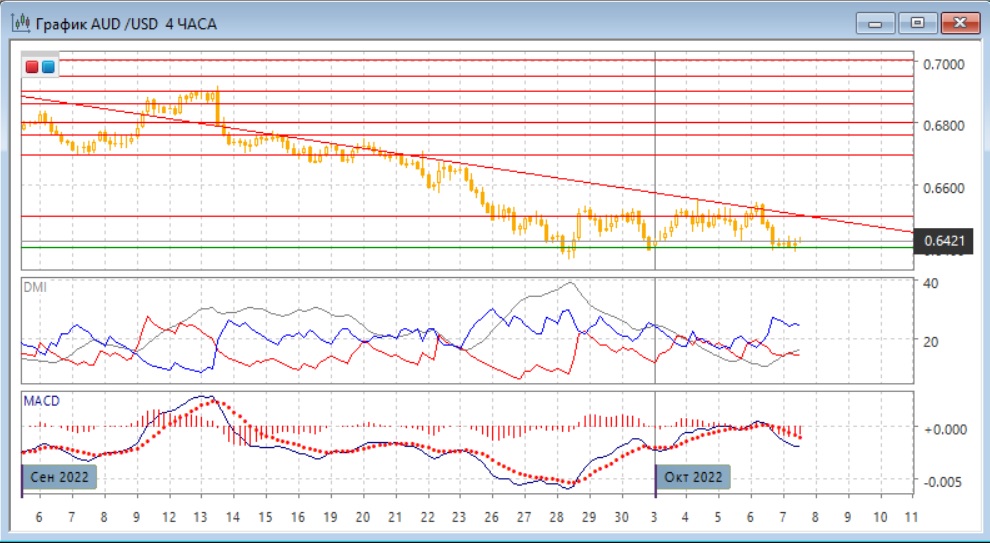Minimize the AUD/USD chart window
Viewport: 990px width, 543px height.
(x=873, y=22)
